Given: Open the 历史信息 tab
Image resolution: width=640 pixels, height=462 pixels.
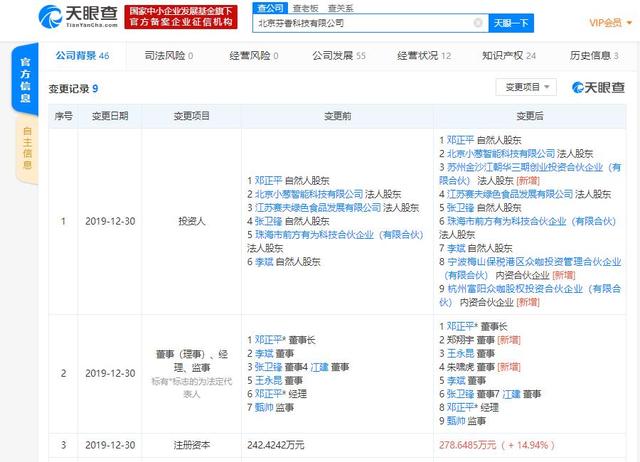Looking at the screenshot, I should tap(594, 56).
